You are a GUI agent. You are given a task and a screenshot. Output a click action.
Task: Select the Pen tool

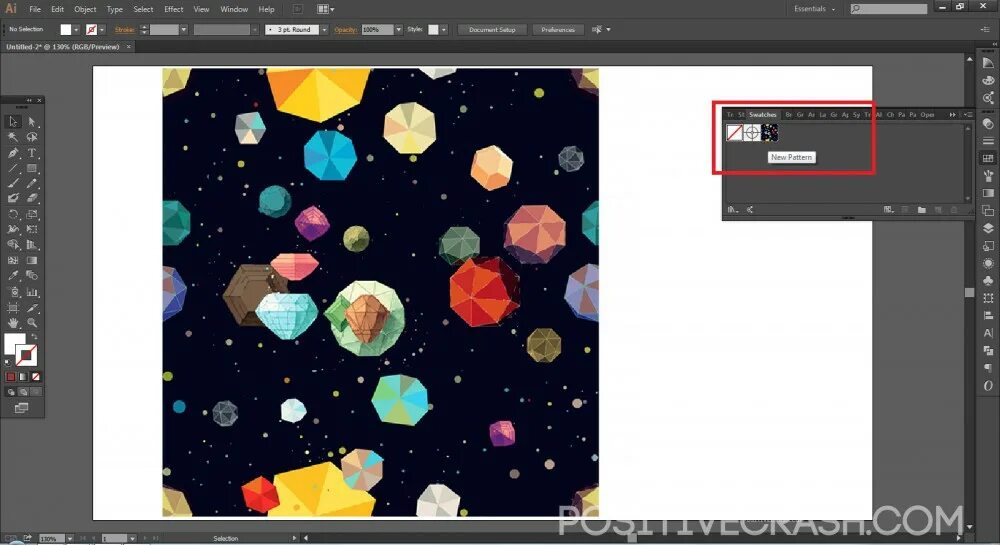[x=13, y=153]
